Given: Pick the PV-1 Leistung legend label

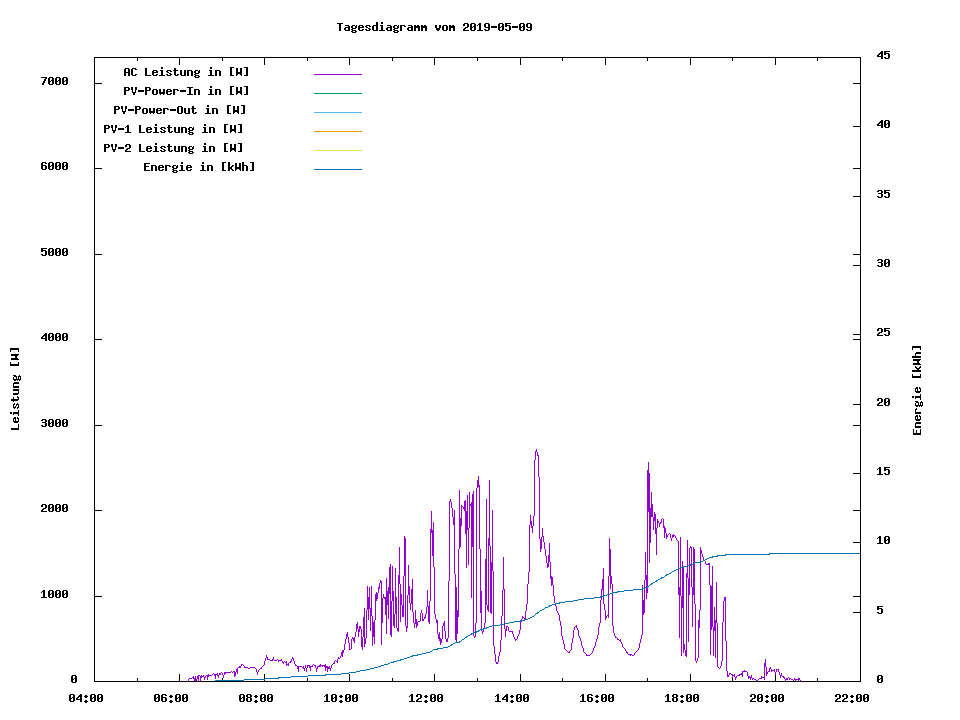Looking at the screenshot, I should [x=173, y=129].
